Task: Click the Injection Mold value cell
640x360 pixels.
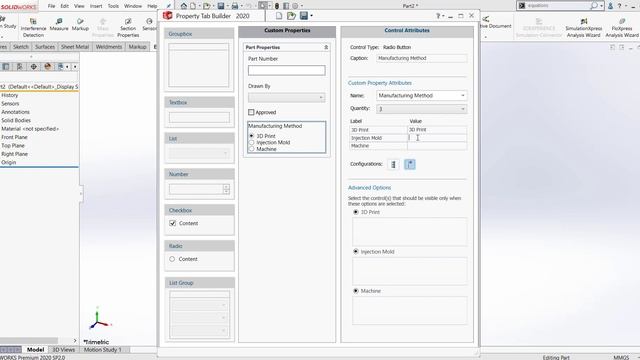Action: 437,138
